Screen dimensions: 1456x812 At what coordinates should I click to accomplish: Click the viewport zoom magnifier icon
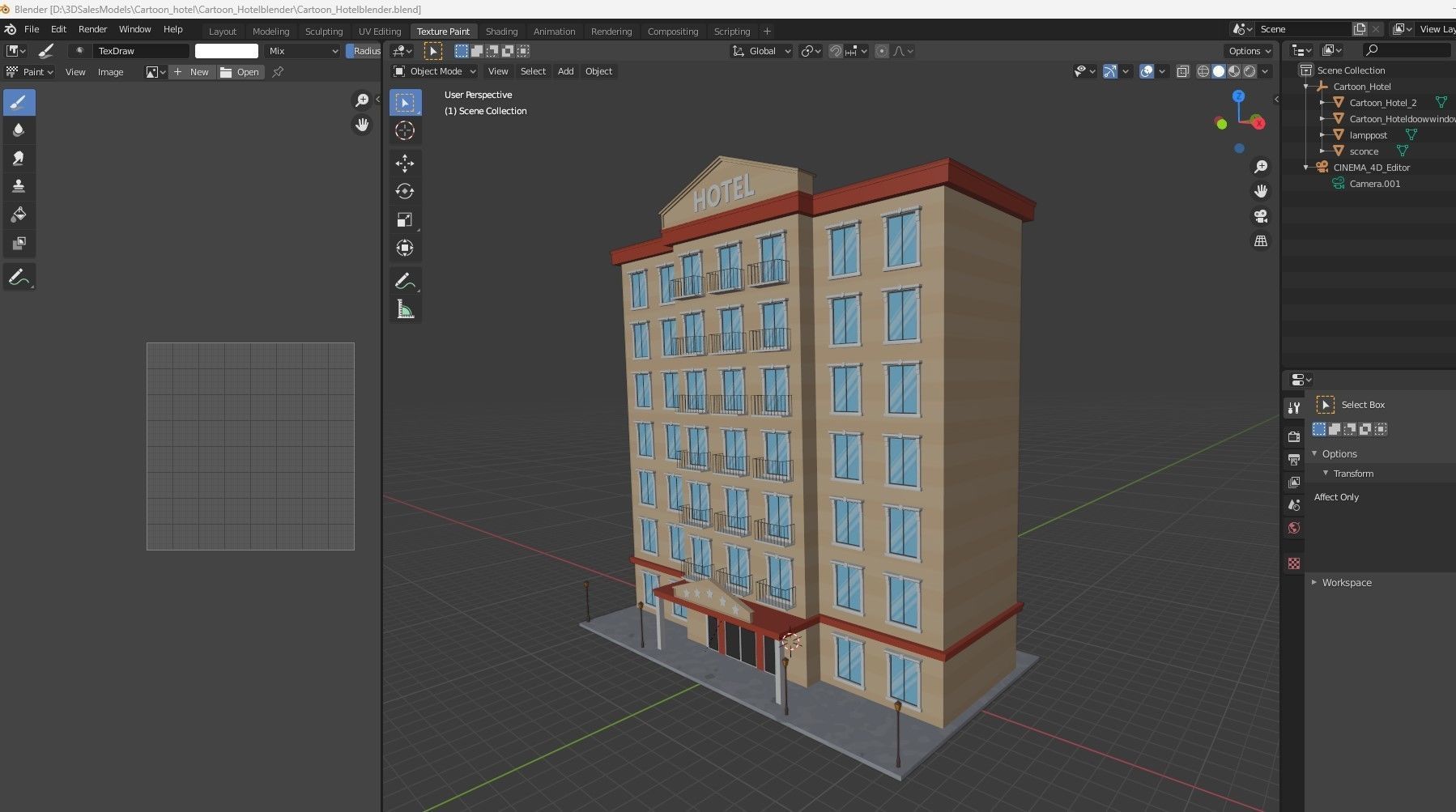click(1261, 167)
